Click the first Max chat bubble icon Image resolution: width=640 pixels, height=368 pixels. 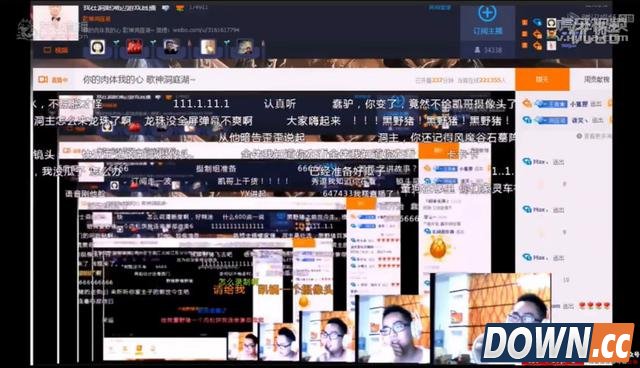pyautogui.click(x=527, y=162)
